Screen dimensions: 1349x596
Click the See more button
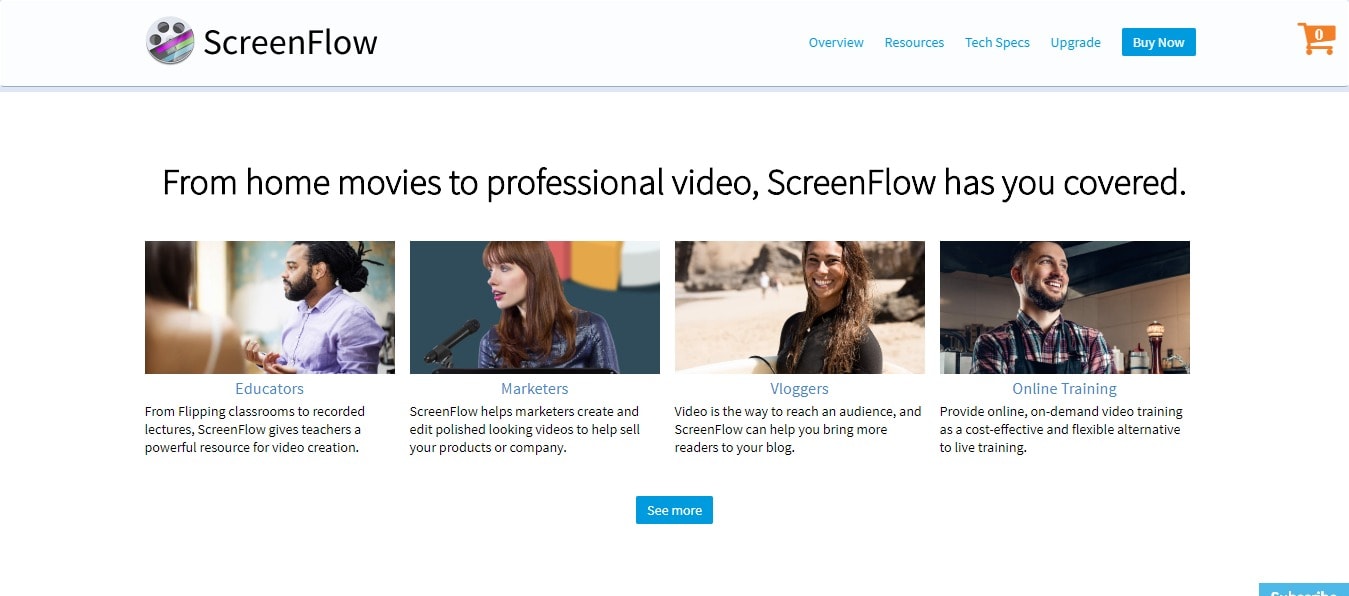coord(674,510)
